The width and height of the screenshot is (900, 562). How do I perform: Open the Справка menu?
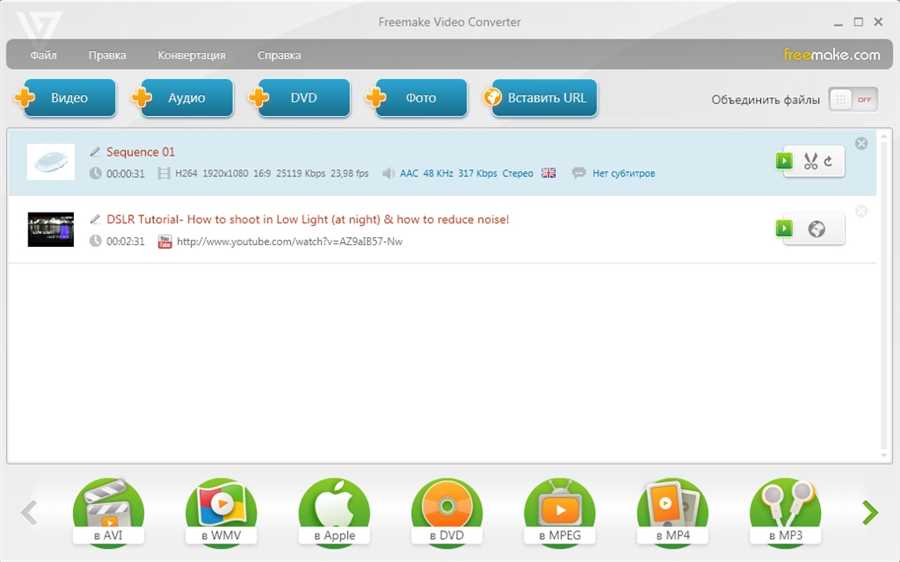click(x=279, y=56)
